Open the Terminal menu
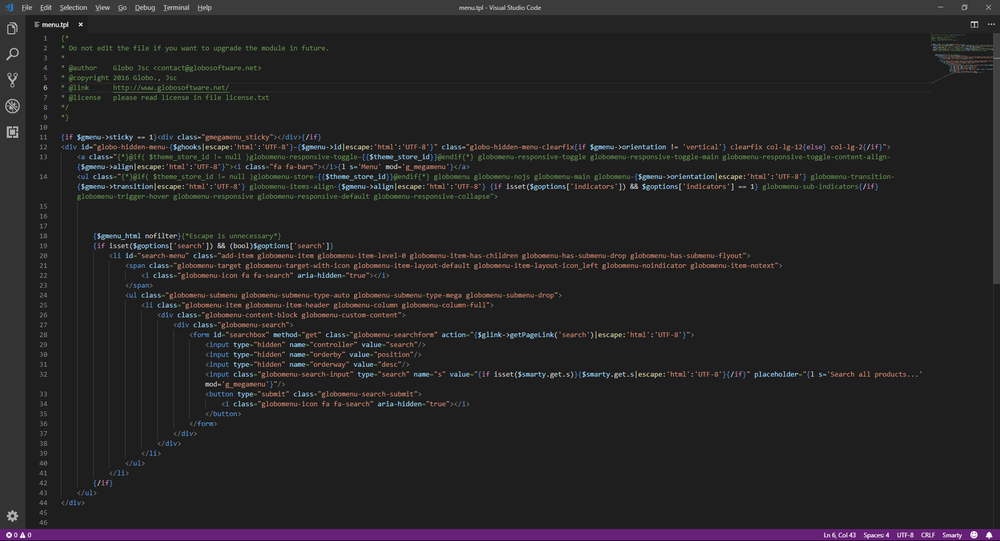 [176, 7]
